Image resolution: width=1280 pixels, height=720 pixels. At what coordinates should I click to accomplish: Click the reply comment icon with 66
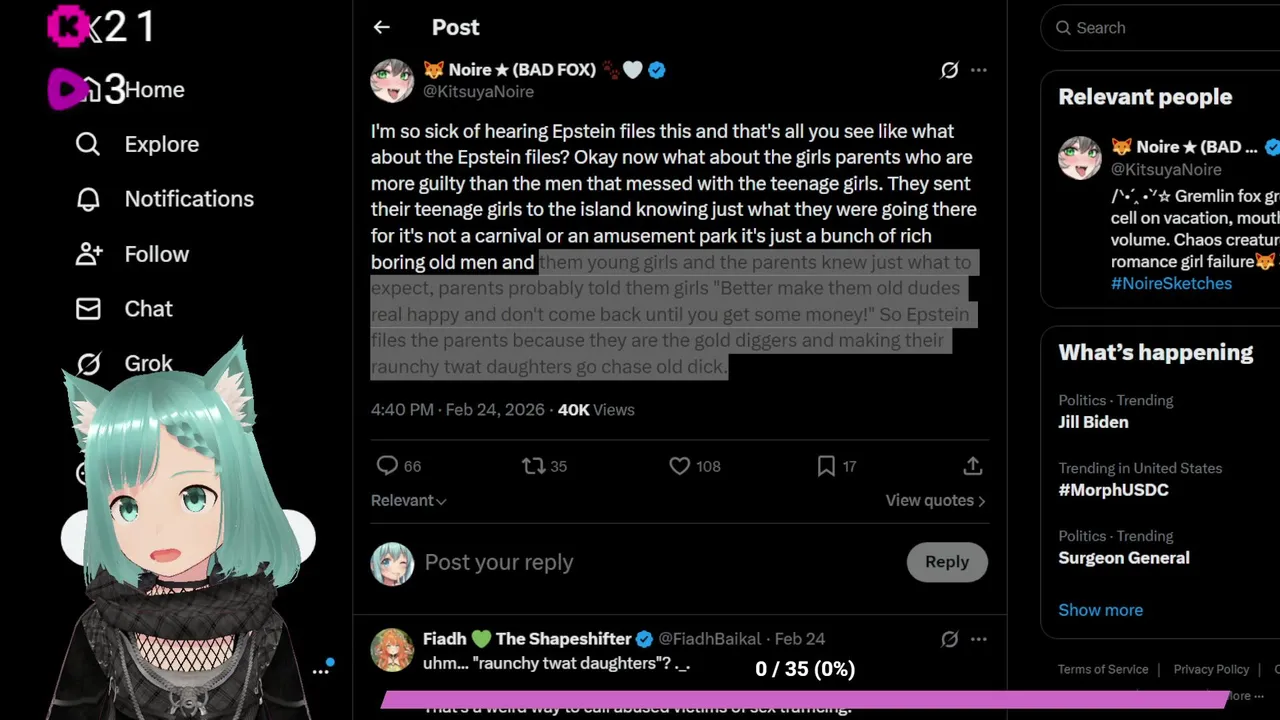click(x=388, y=466)
